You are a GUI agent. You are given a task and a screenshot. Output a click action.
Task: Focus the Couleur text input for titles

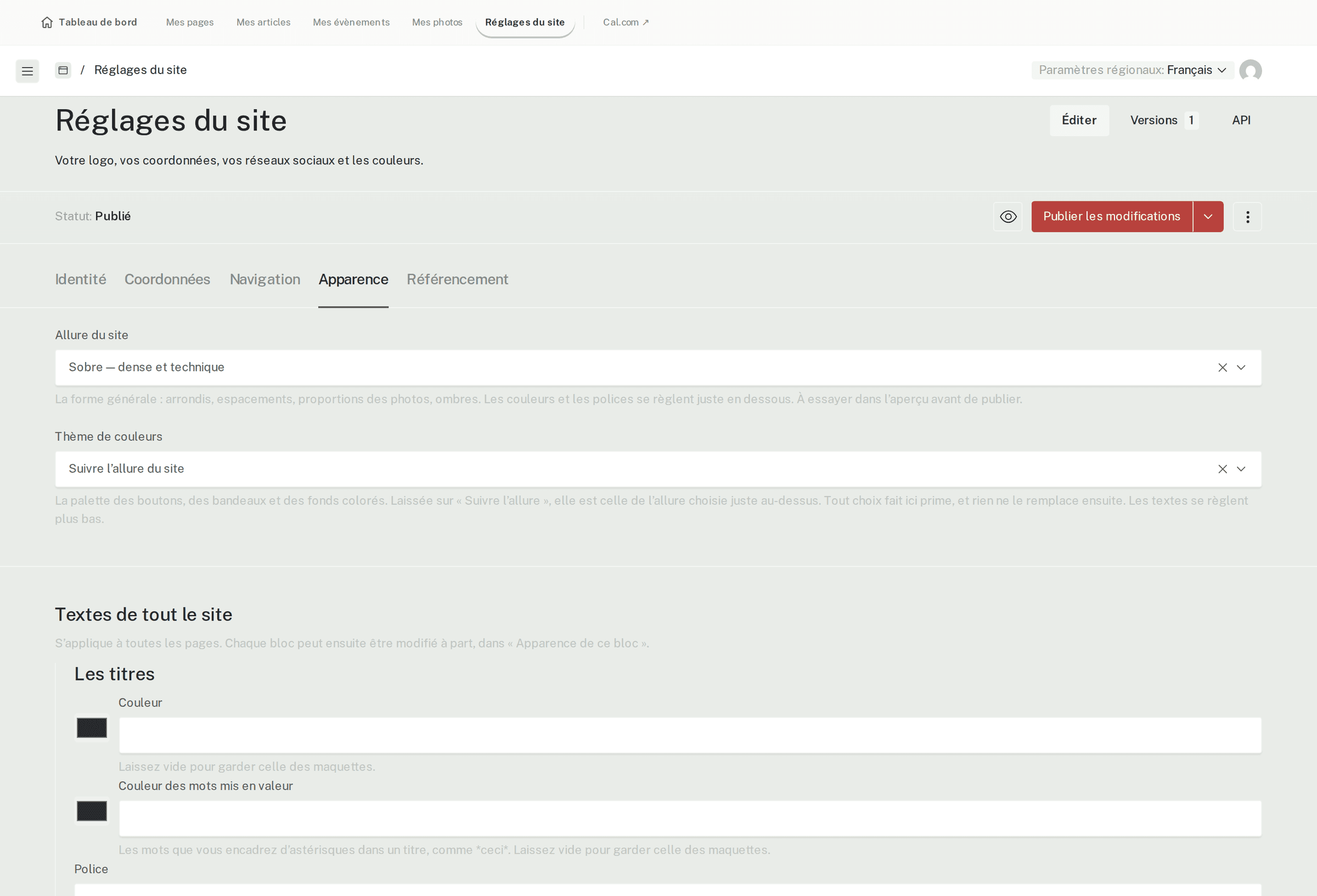(x=690, y=736)
